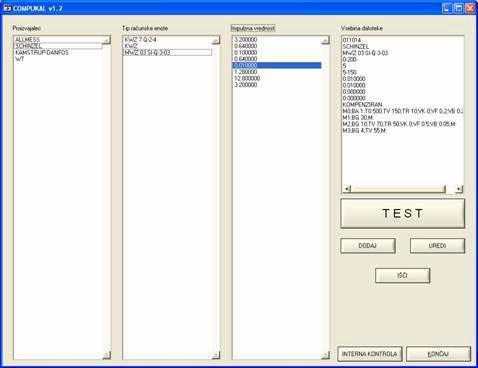Close the COMPUKAL window
Image resolution: width=478 pixels, height=368 pixels.
point(470,8)
